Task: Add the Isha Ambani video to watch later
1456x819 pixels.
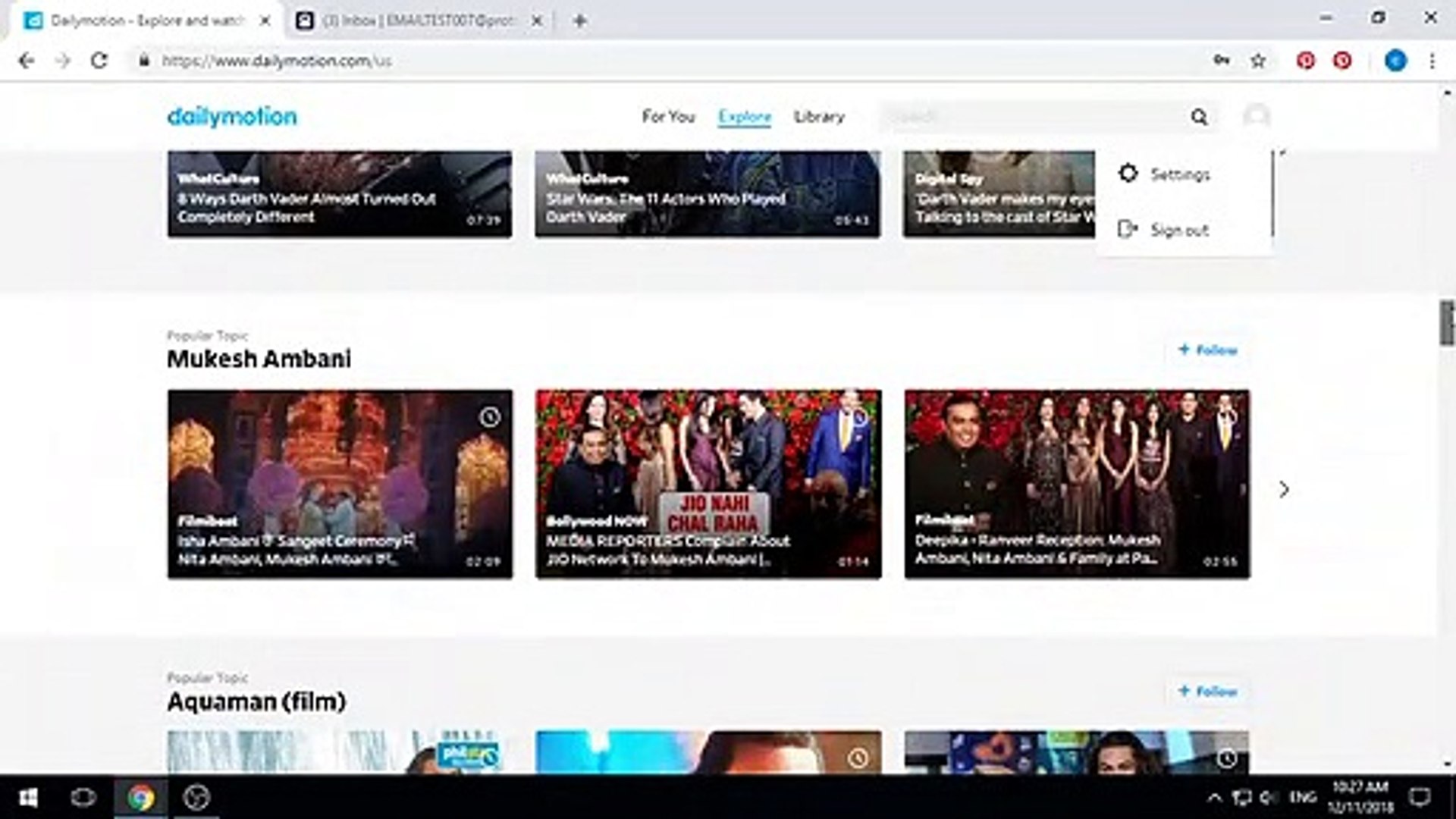Action: click(x=490, y=416)
